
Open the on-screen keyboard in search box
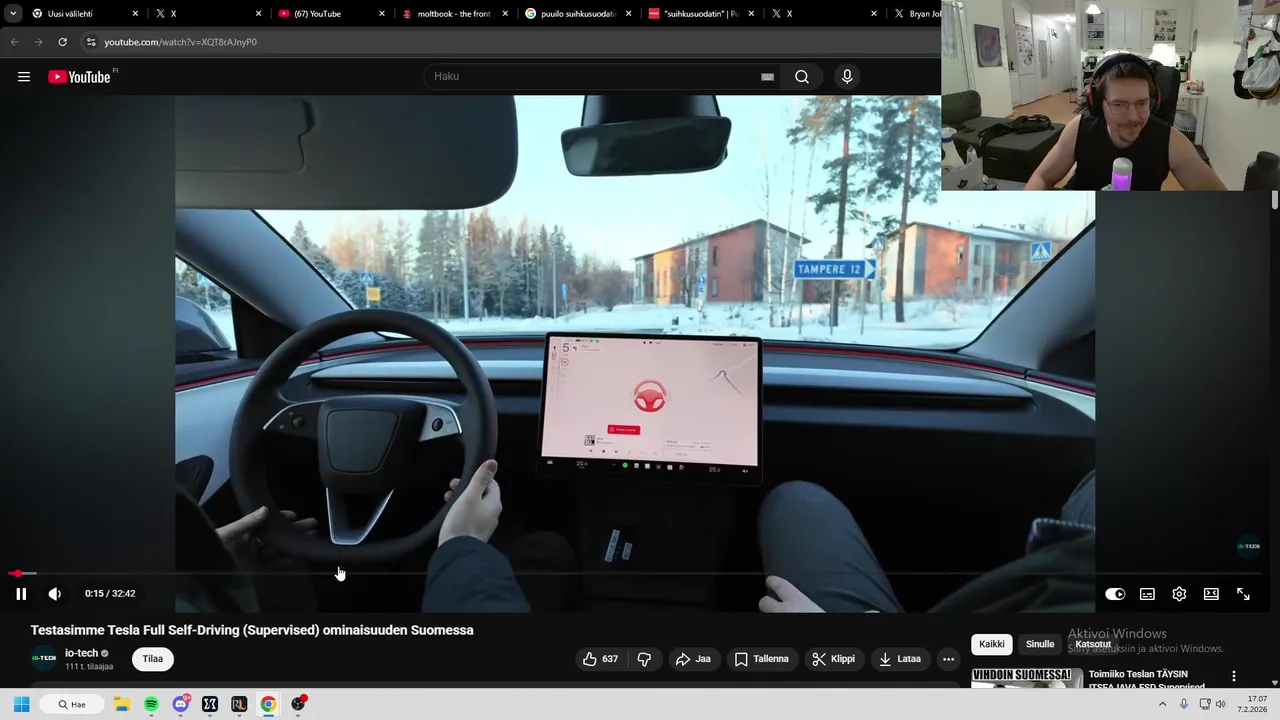pyautogui.click(x=767, y=77)
